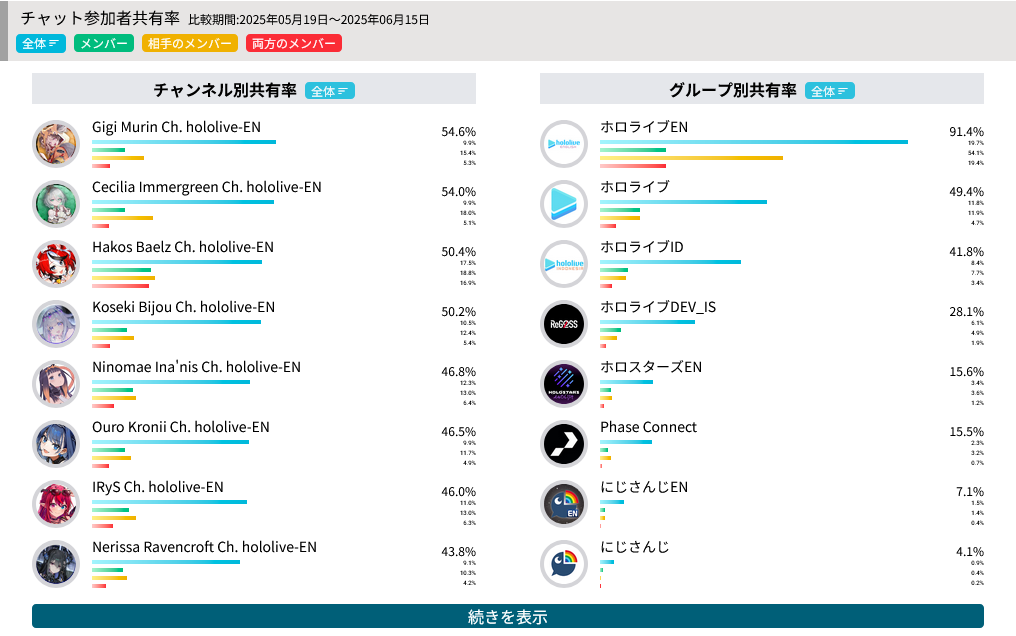Open Nerissa Ravencroft Ch. hololive-EN link

pyautogui.click(x=204, y=547)
